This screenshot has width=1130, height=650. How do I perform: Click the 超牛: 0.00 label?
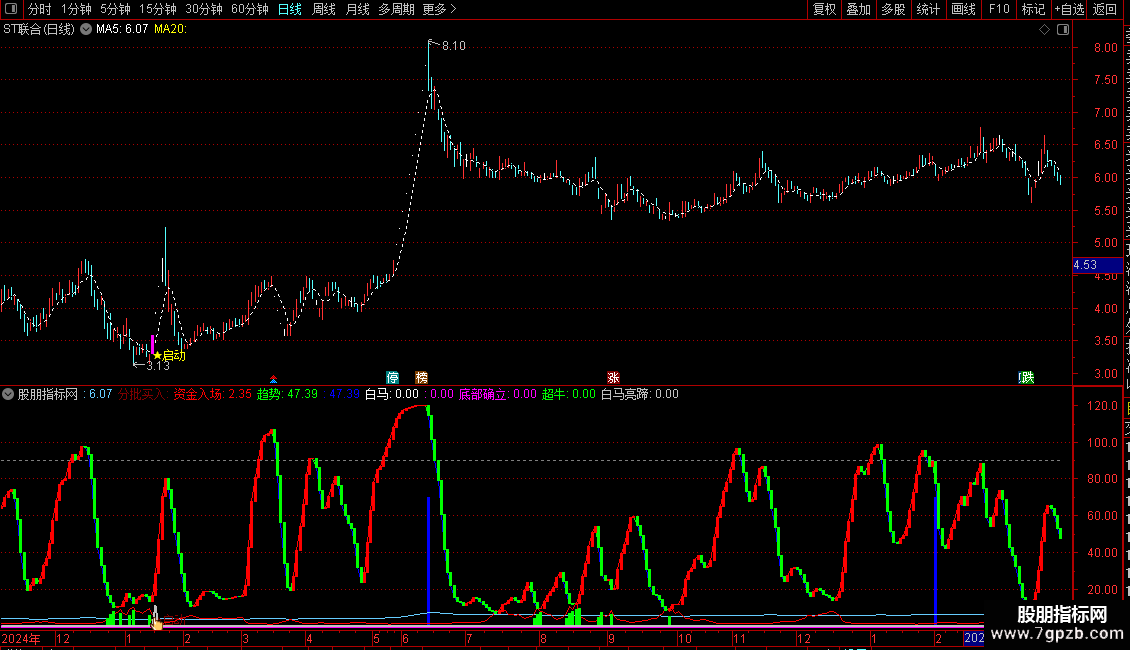click(x=569, y=394)
